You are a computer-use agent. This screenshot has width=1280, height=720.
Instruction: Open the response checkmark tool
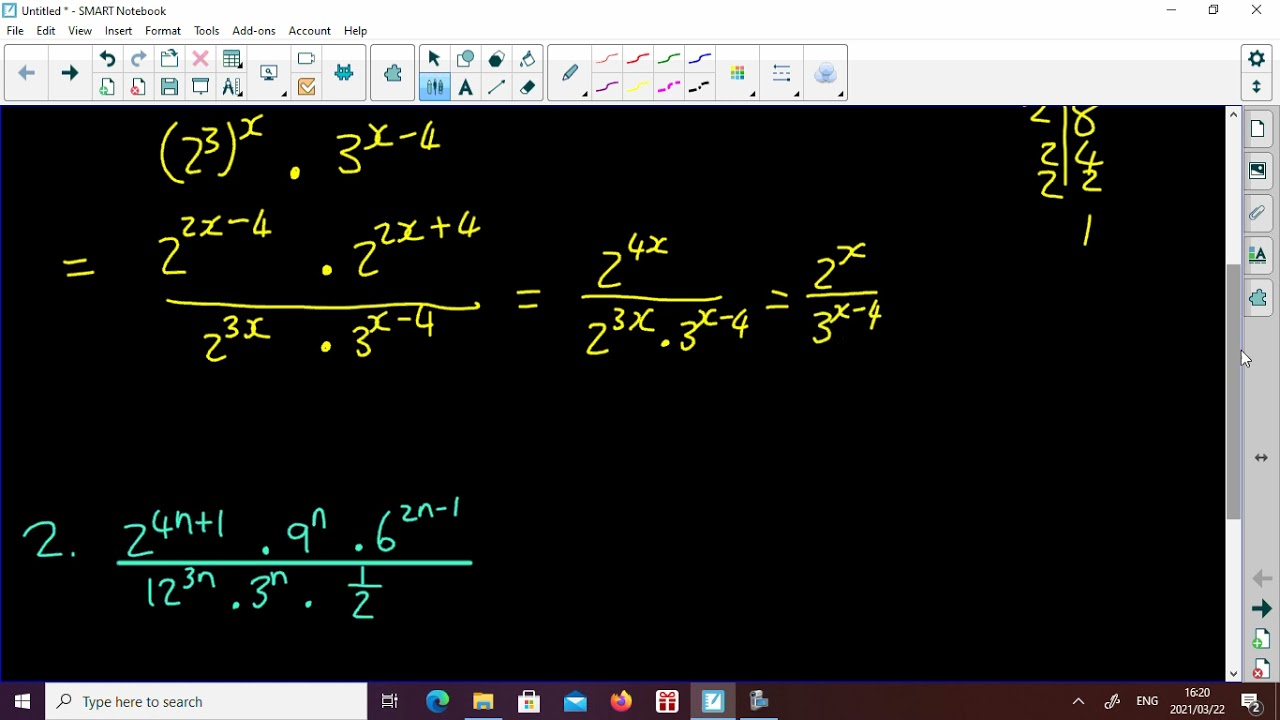pyautogui.click(x=306, y=87)
